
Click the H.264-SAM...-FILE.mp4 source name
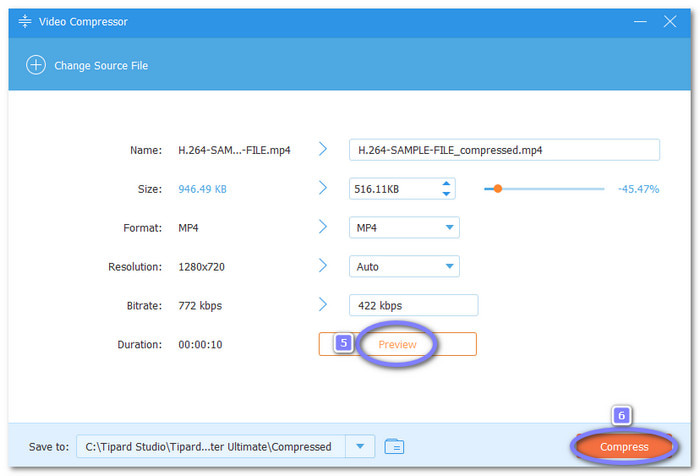point(234,150)
